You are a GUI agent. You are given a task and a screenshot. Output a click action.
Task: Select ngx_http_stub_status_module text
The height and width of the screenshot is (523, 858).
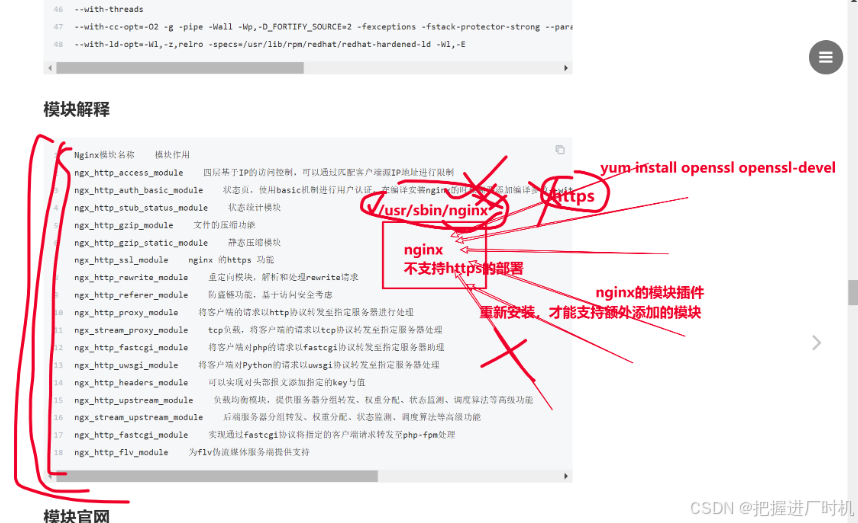[141, 207]
